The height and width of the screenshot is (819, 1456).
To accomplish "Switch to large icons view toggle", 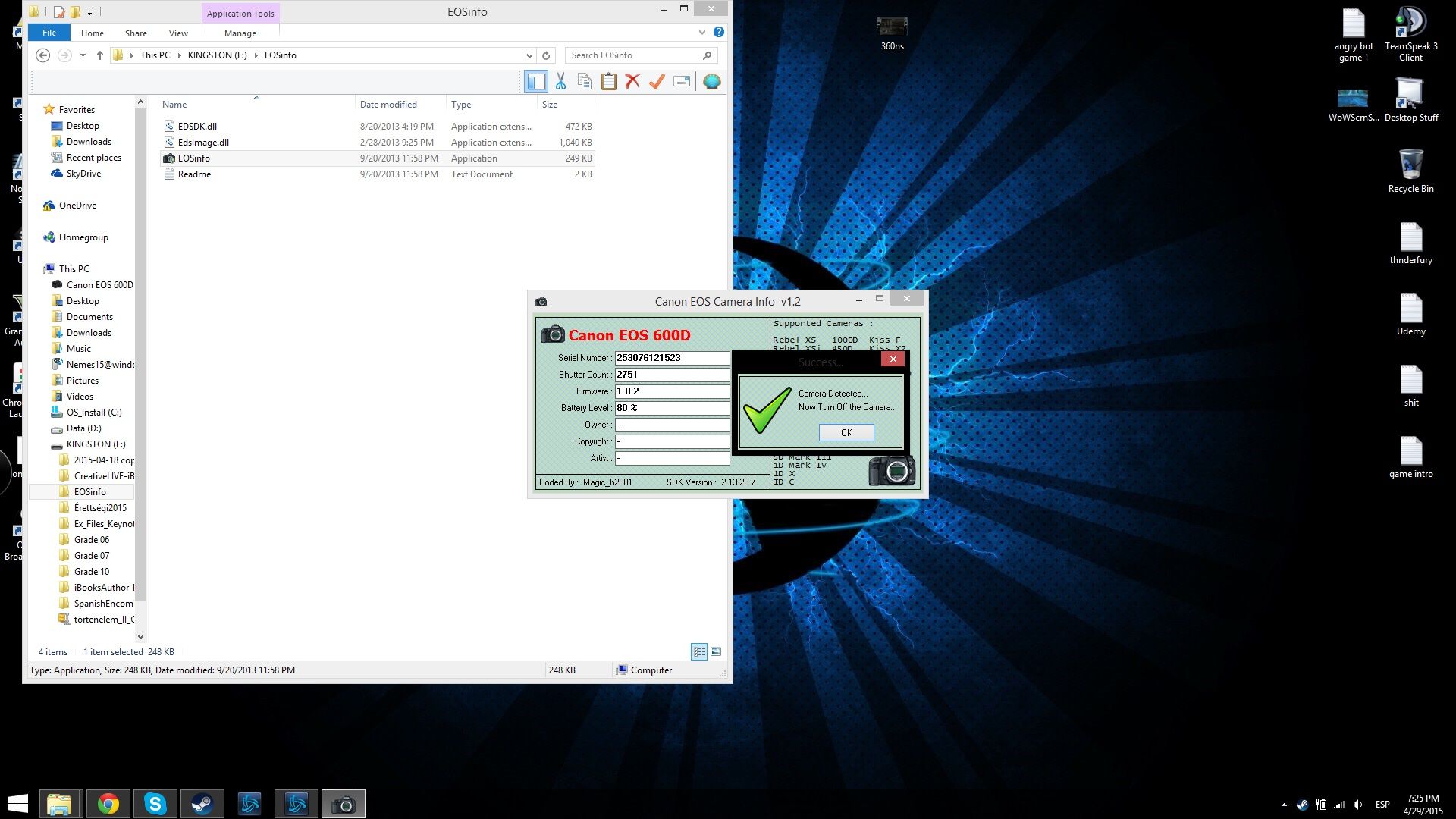I will tap(716, 651).
